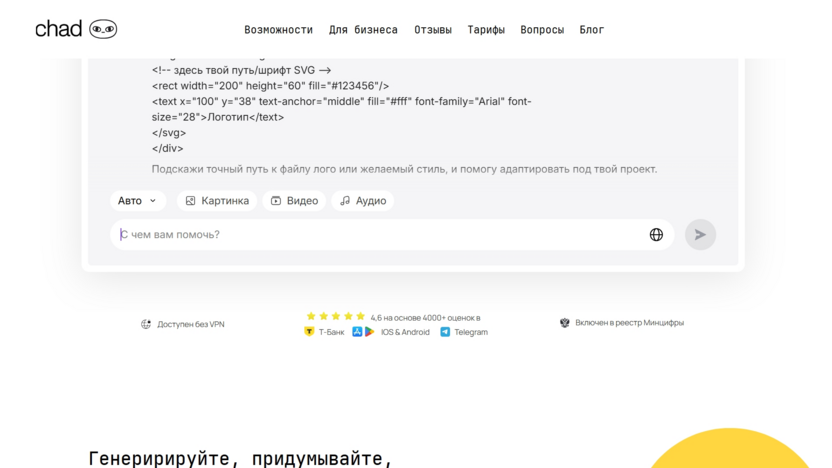
Task: Click the Минцифры emblem icon
Action: (565, 323)
